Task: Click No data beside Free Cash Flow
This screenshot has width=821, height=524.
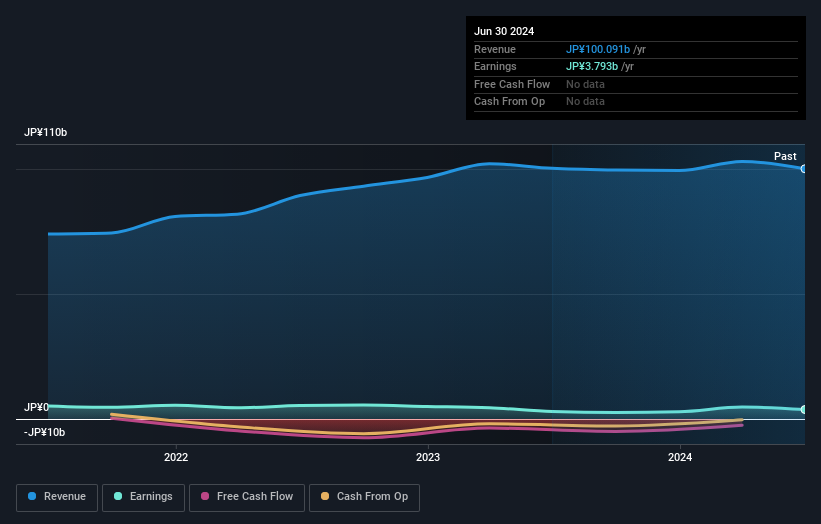Action: tap(585, 84)
